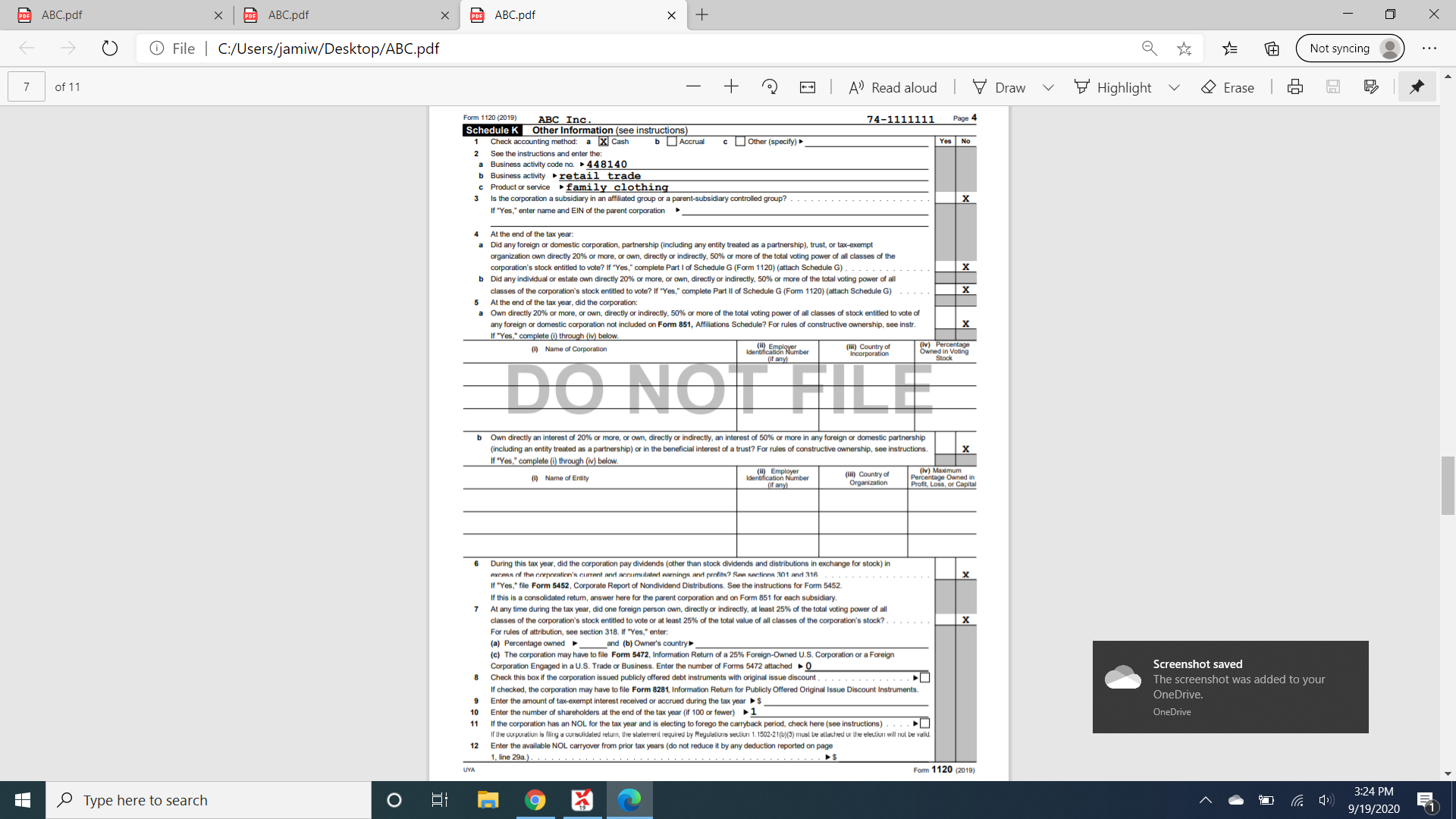The height and width of the screenshot is (819, 1456).
Task: Open the Draw tool options dropdown
Action: [1049, 86]
